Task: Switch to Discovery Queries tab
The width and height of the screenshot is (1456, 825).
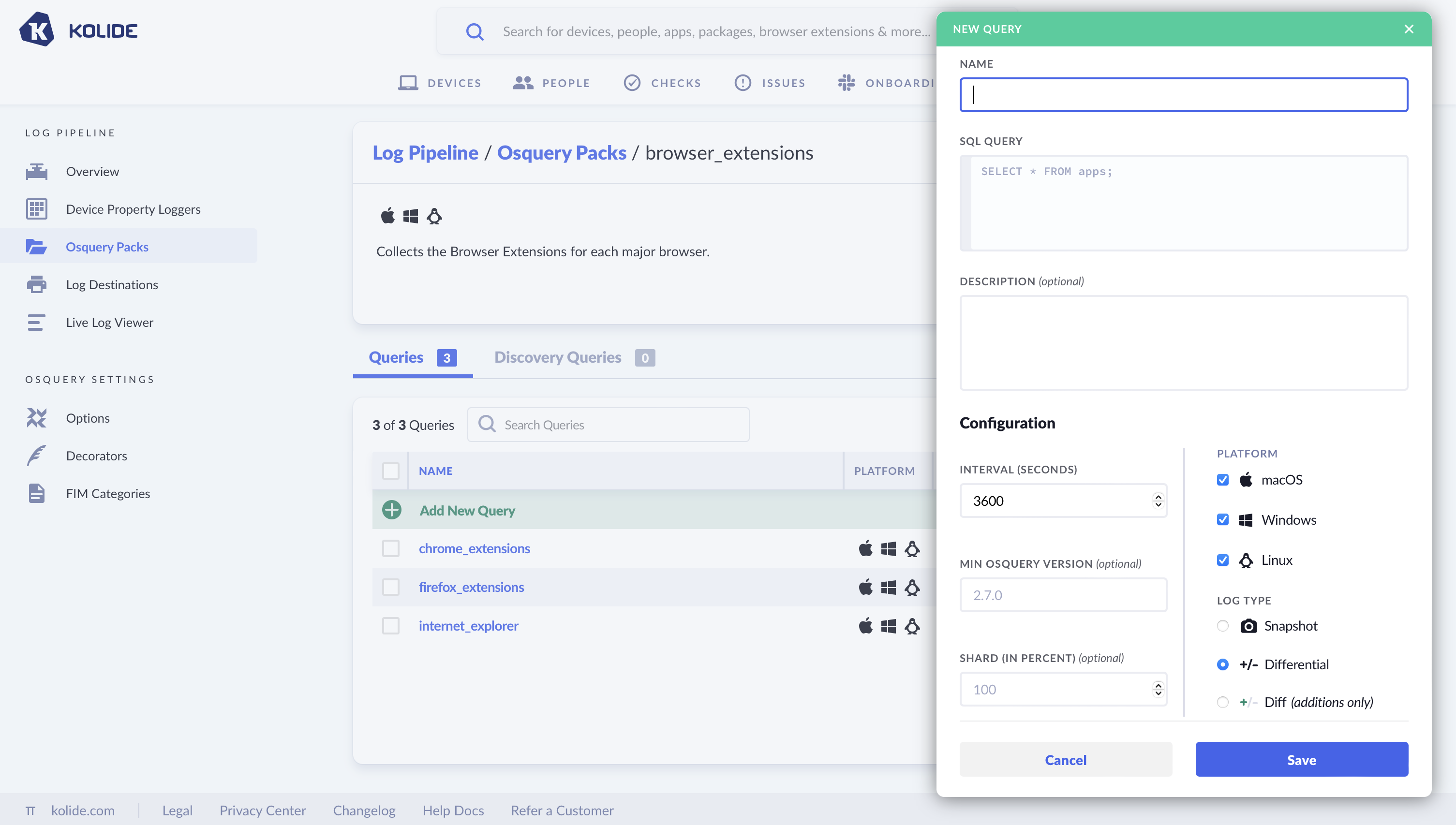Action: point(558,357)
